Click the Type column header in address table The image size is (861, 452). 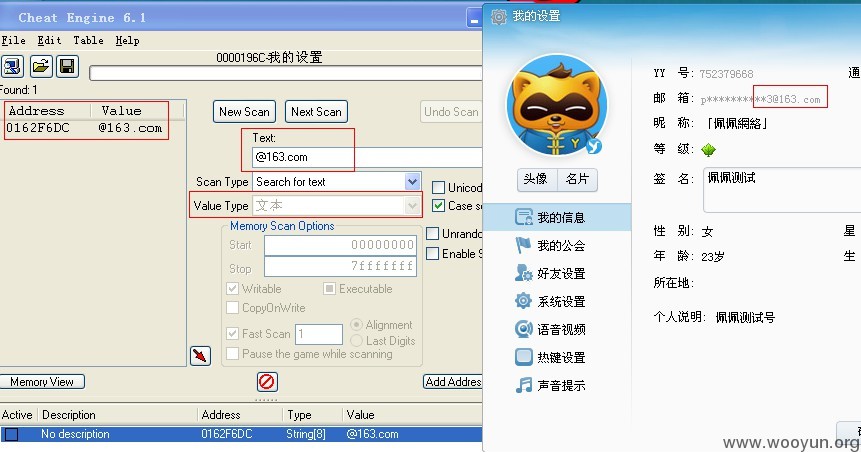(x=299, y=415)
